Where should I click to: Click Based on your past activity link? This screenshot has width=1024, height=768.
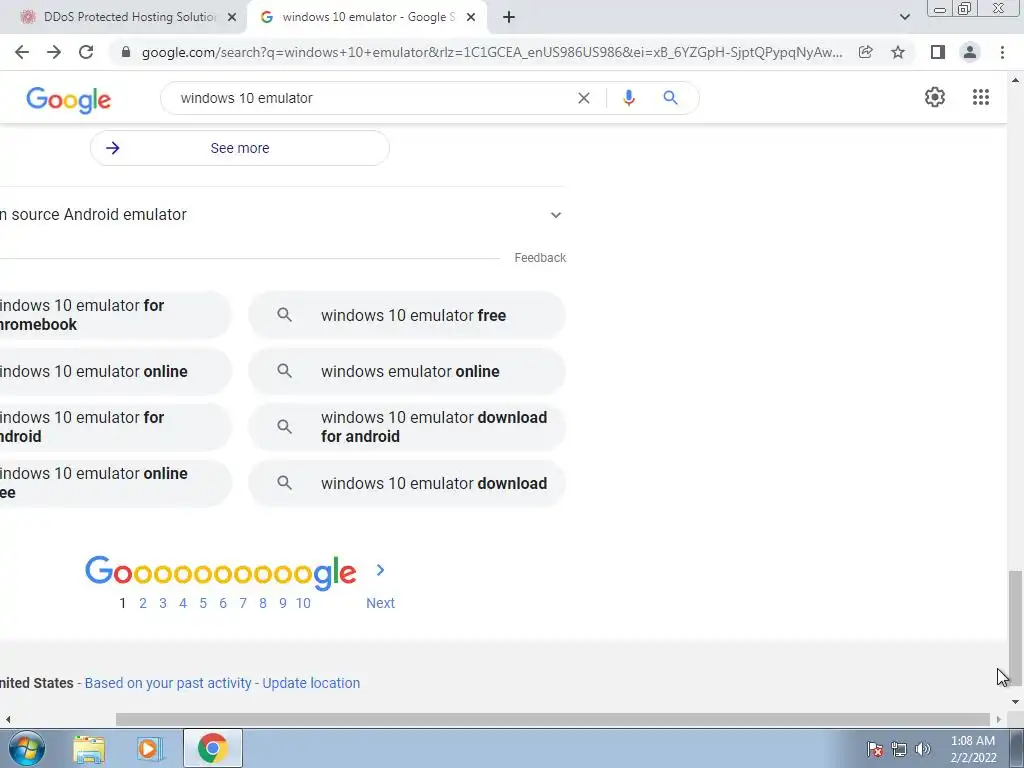(x=168, y=683)
